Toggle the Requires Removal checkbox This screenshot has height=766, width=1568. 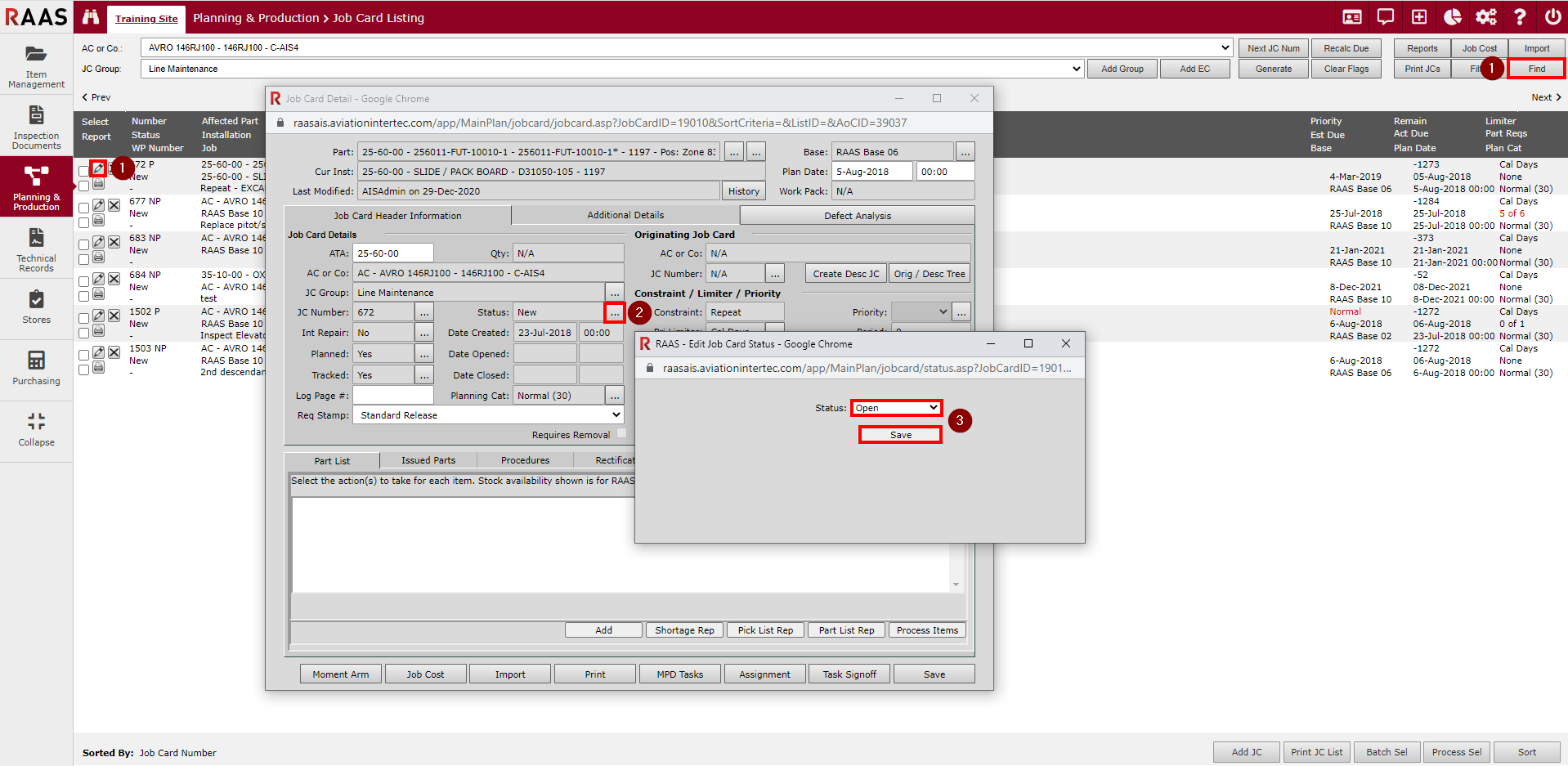coord(621,434)
